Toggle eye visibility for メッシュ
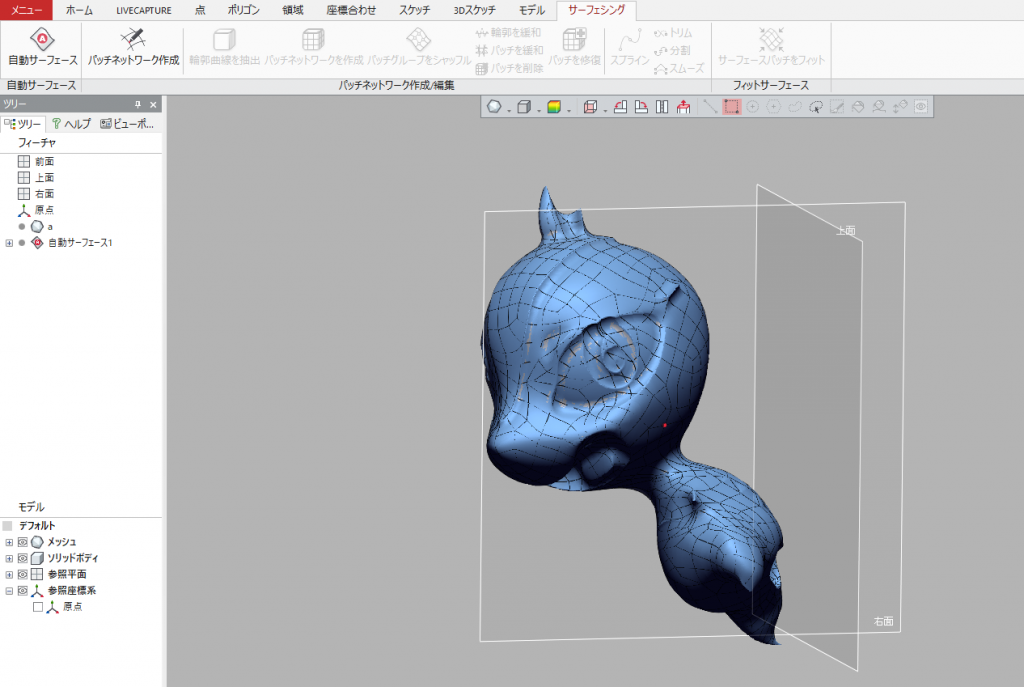1024x687 pixels. click(x=23, y=542)
